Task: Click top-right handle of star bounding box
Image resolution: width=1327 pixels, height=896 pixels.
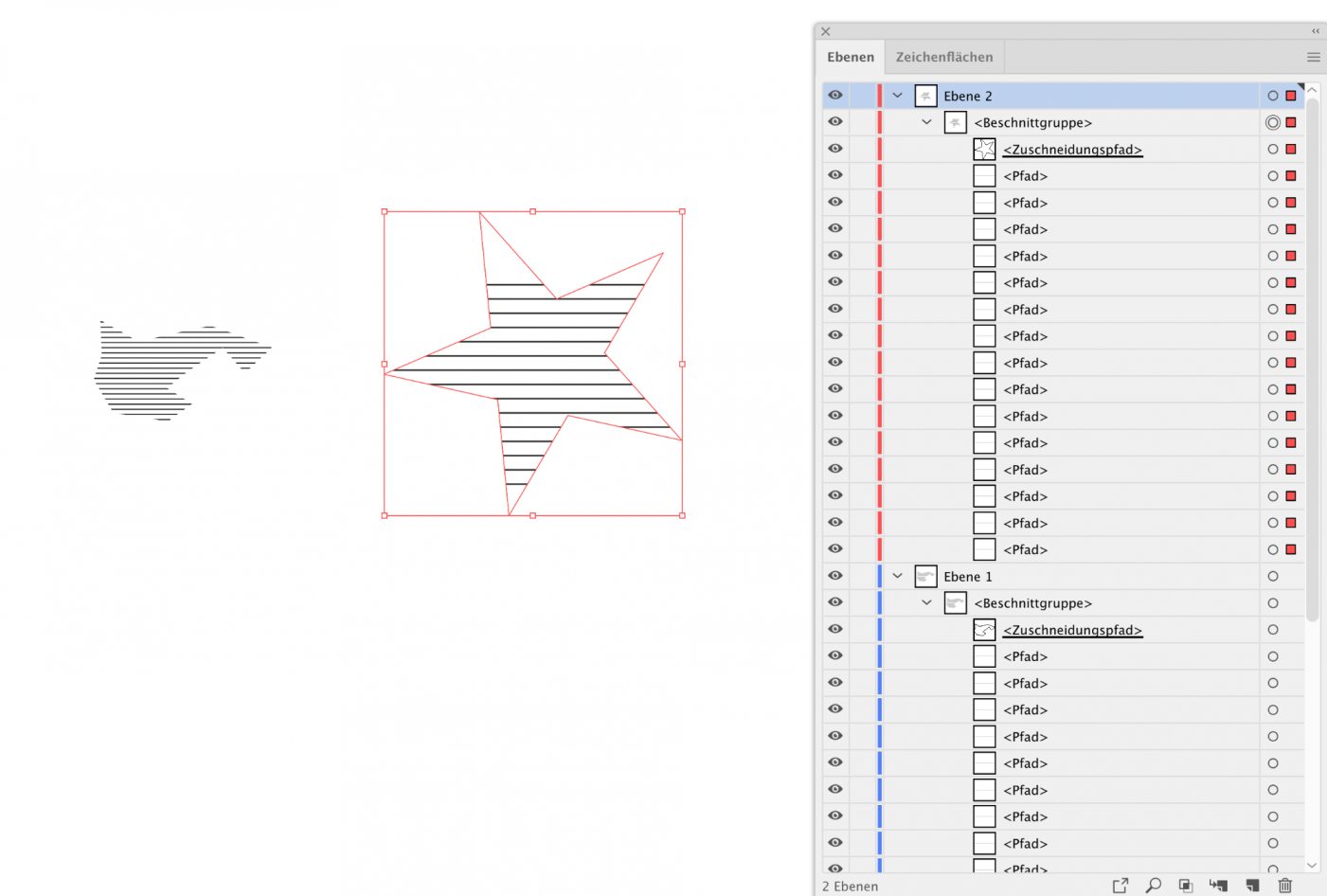Action: point(682,211)
